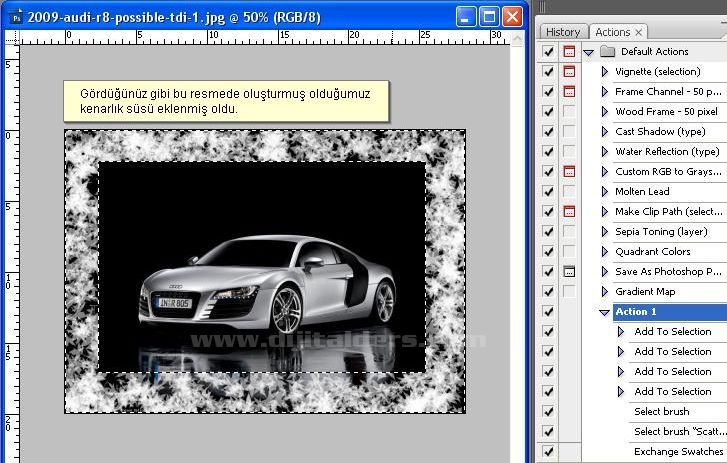Click the Frame Channel - 50 p... action name

coord(668,91)
